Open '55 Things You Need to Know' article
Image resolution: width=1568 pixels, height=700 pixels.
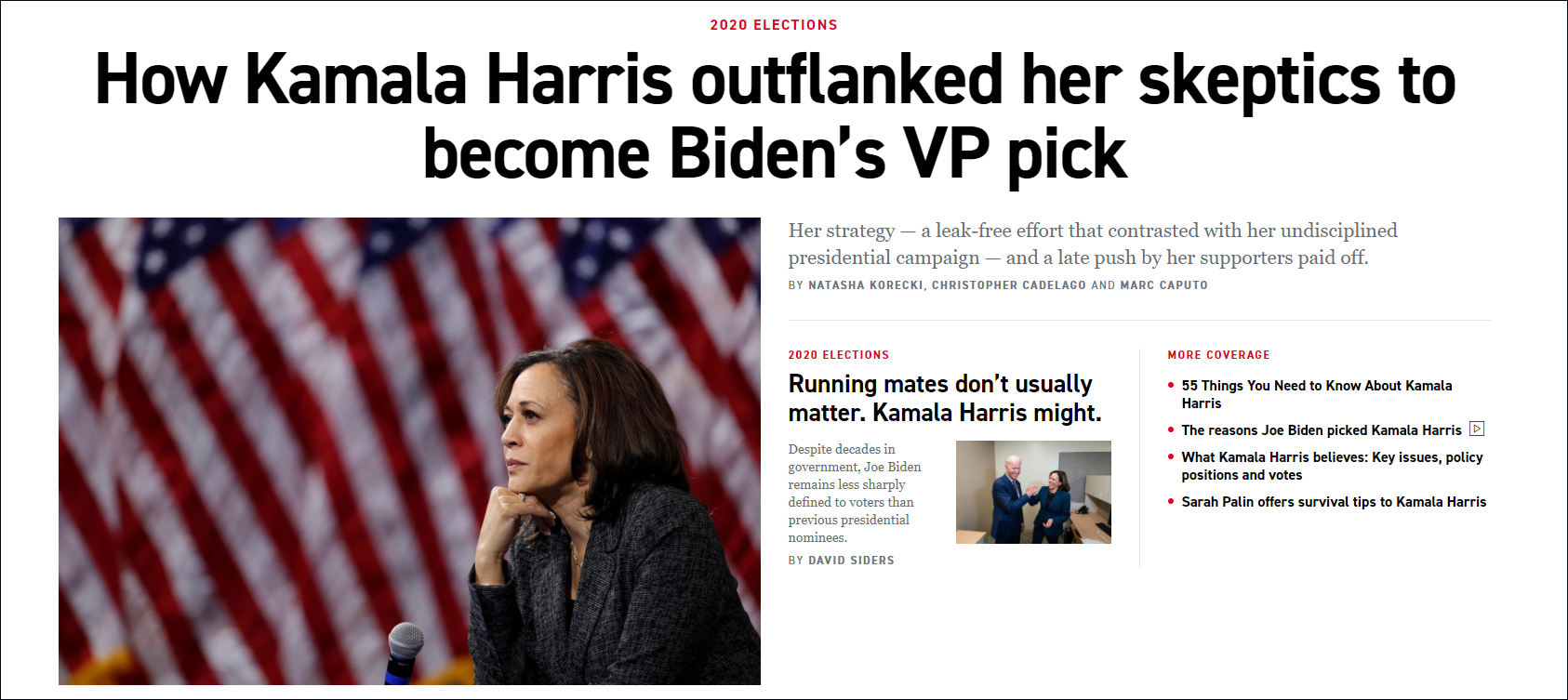coord(1317,394)
